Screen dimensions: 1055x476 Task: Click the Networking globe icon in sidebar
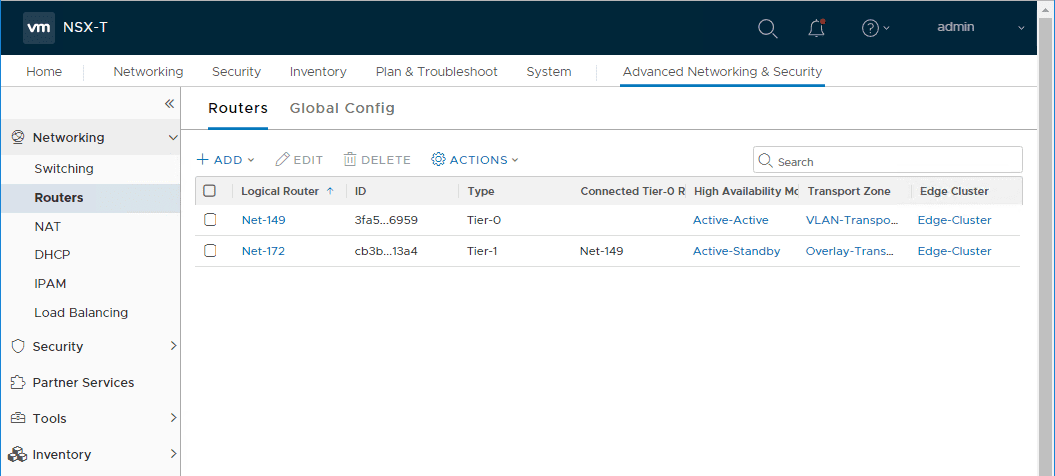19,137
